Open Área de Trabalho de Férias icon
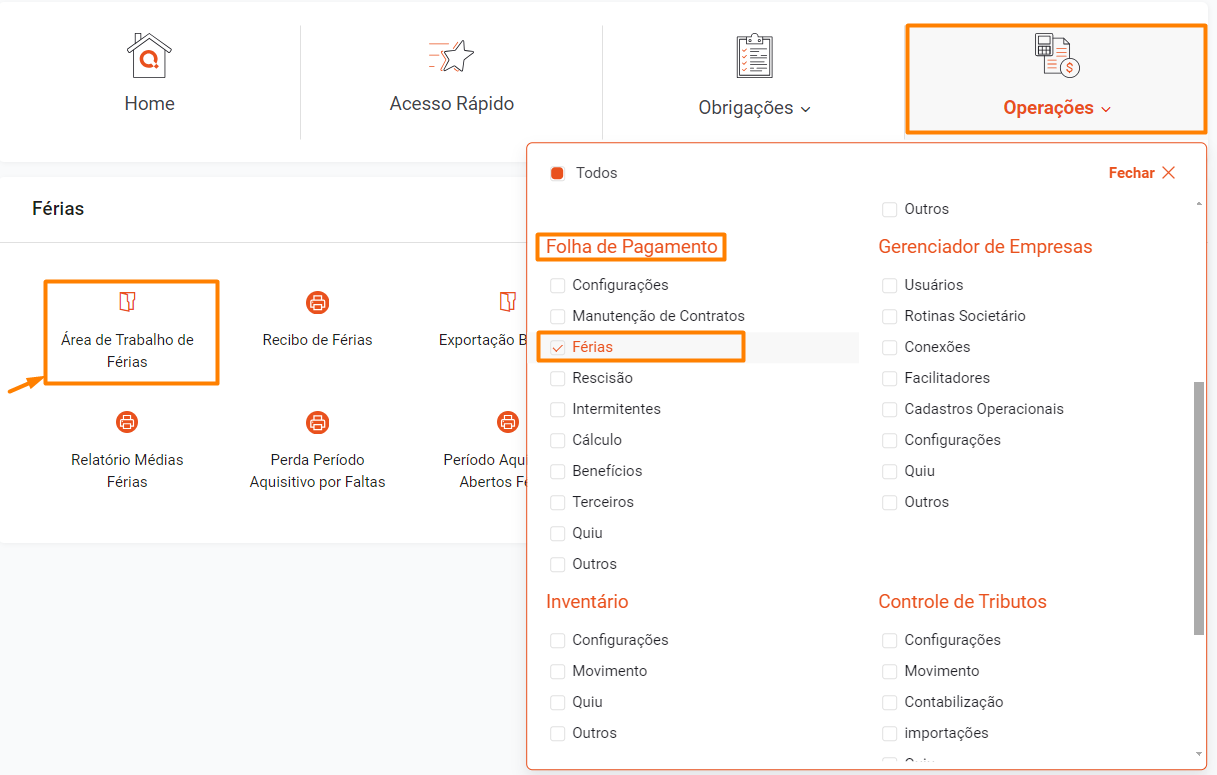Image resolution: width=1217 pixels, height=775 pixels. pos(127,302)
